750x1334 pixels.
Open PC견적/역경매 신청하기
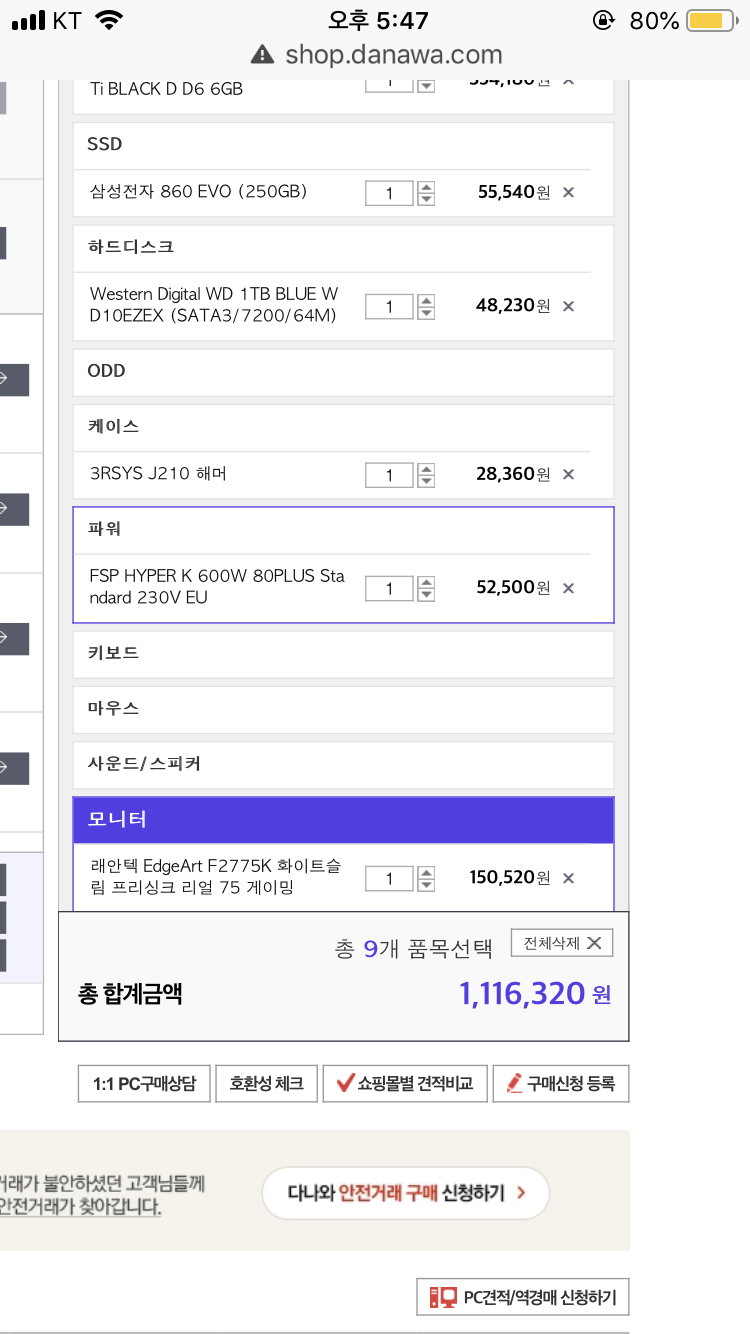(523, 1298)
